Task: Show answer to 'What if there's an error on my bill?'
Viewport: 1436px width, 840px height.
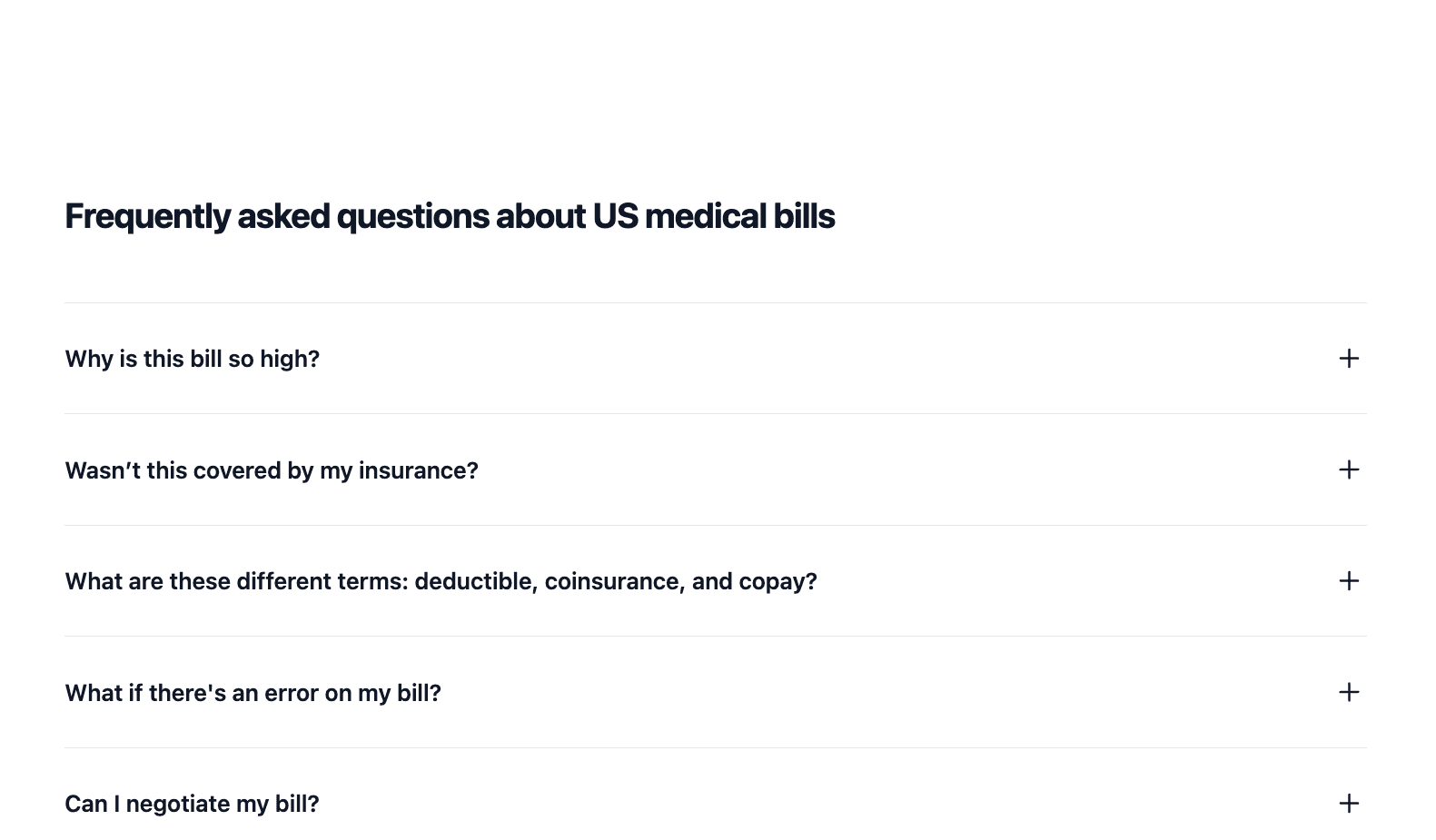Action: pos(253,693)
